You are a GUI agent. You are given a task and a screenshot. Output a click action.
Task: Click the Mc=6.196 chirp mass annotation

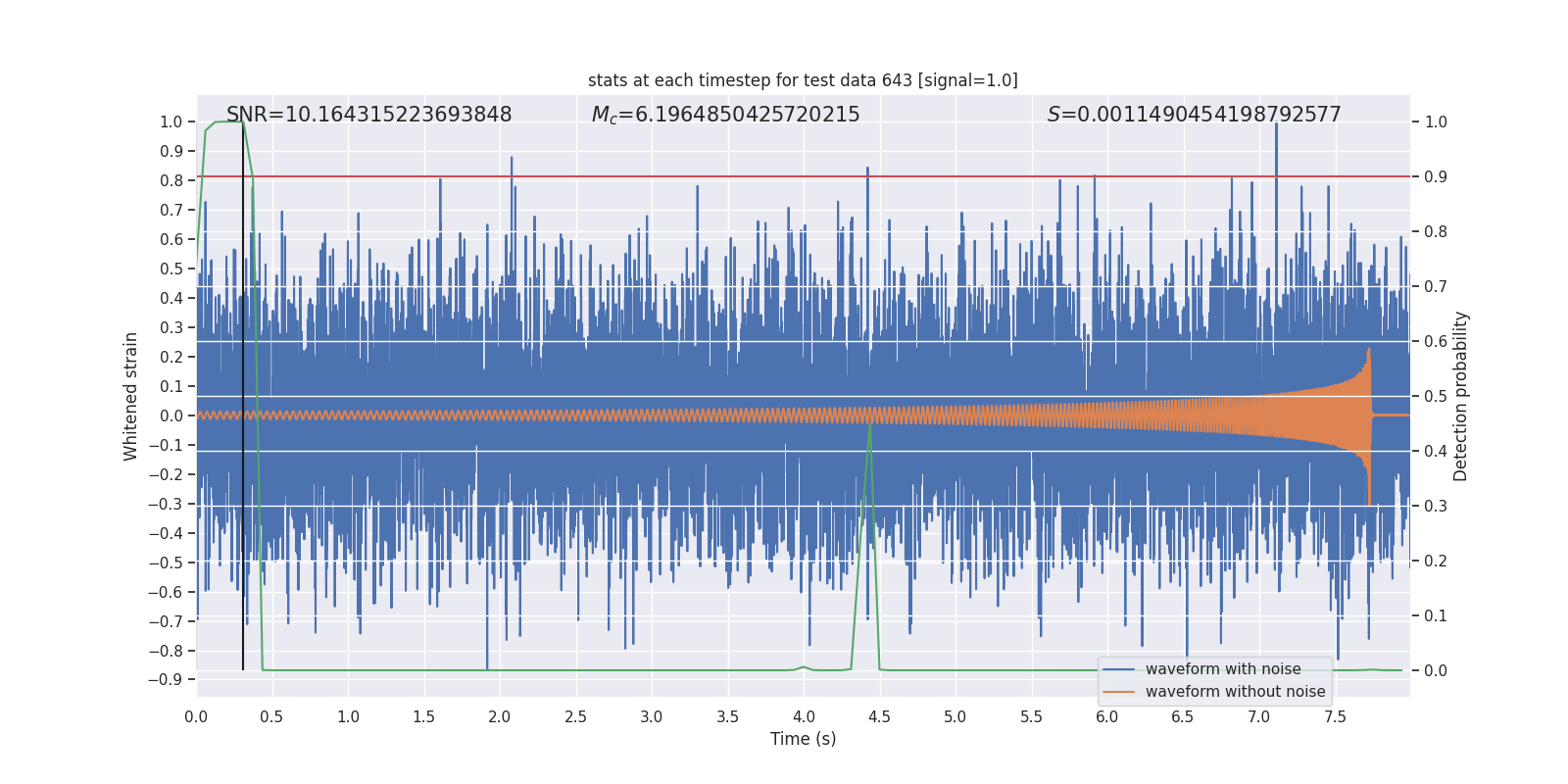tap(725, 115)
